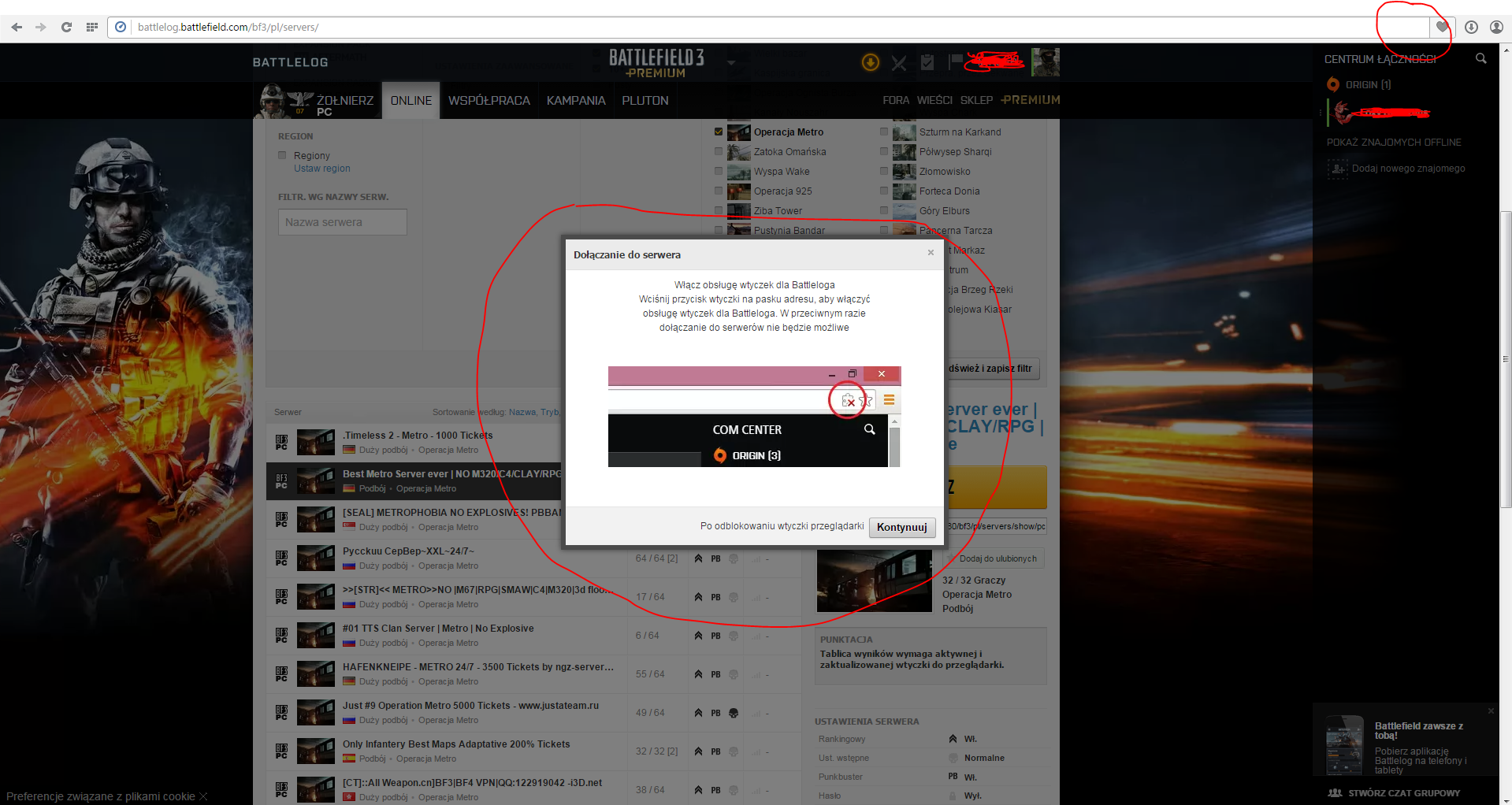The height and width of the screenshot is (805, 1512).
Task: Close the Dołączanie do serwera dialog
Action: [x=931, y=253]
